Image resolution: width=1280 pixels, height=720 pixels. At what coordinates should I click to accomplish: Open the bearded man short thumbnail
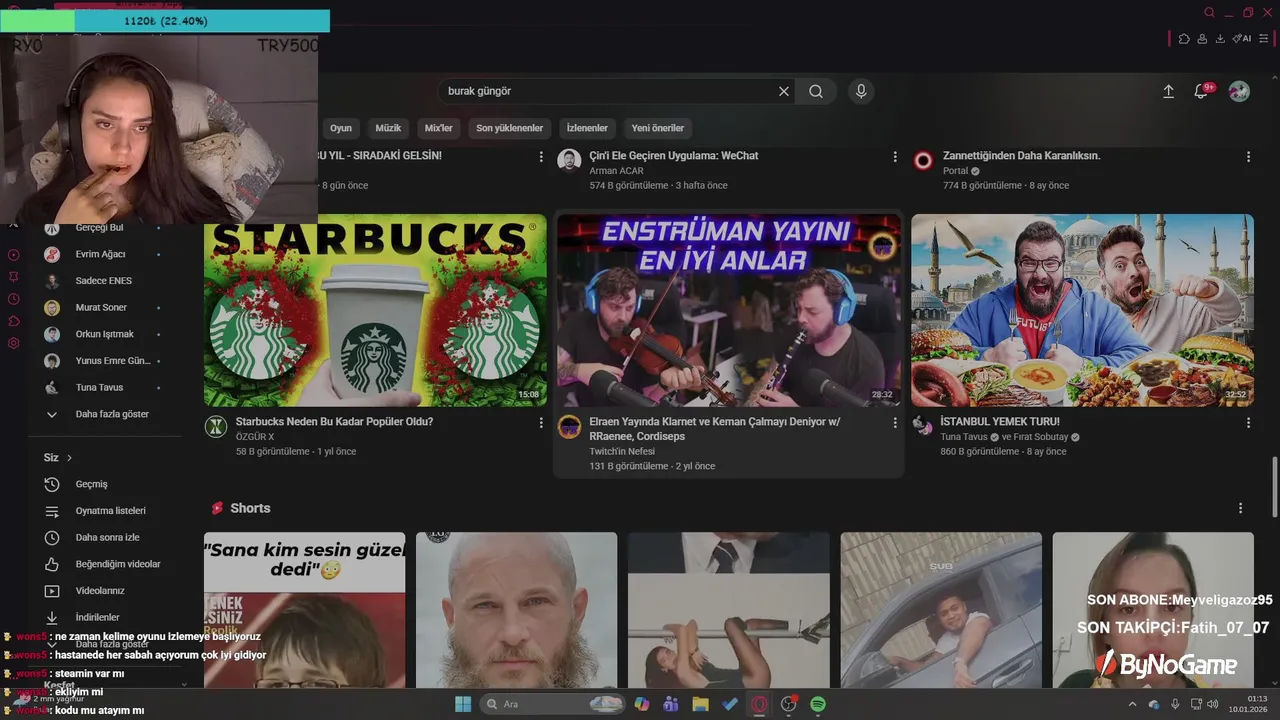[516, 610]
